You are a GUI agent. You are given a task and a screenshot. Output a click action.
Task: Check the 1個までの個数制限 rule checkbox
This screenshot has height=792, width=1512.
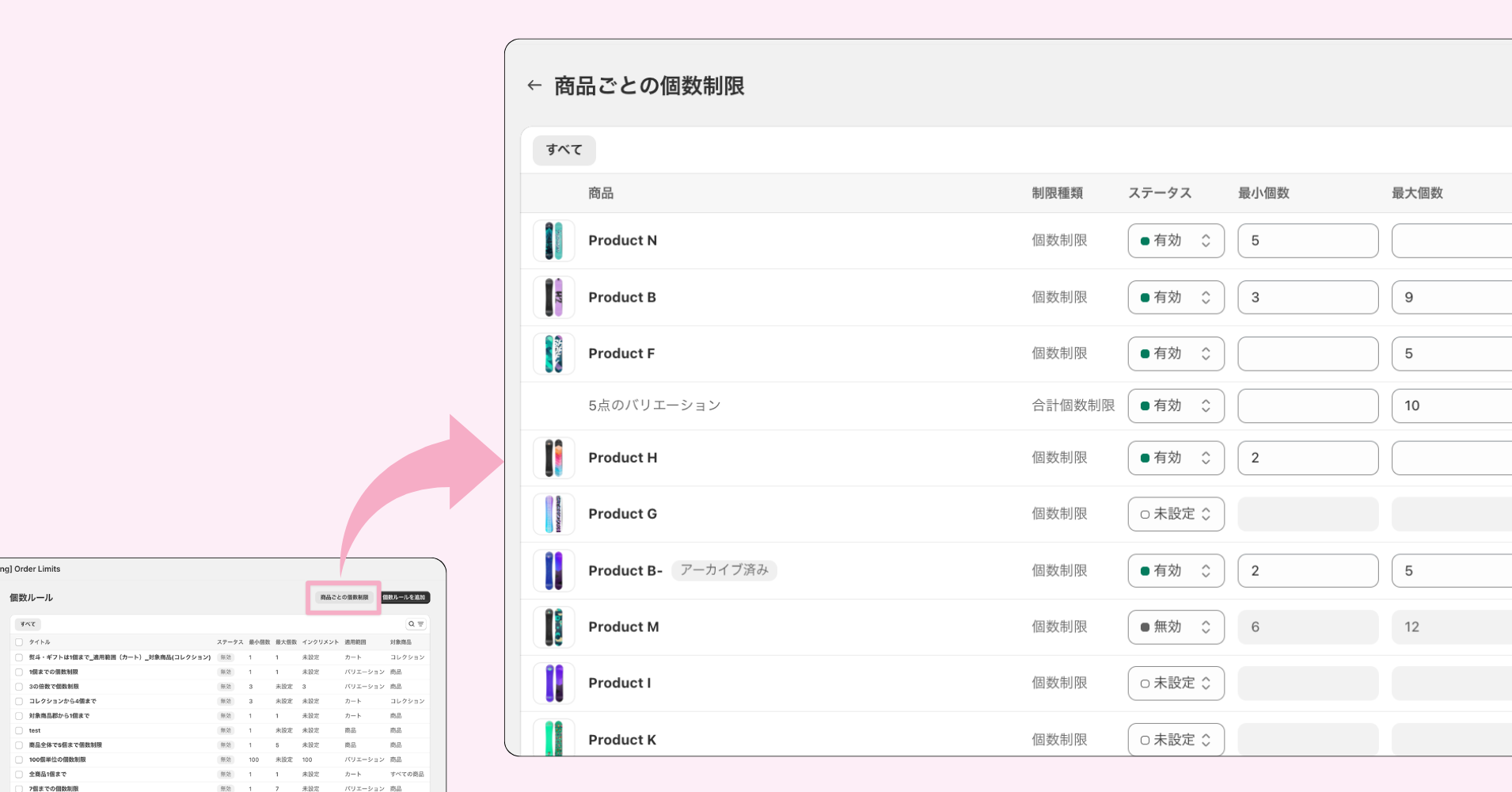click(x=19, y=672)
